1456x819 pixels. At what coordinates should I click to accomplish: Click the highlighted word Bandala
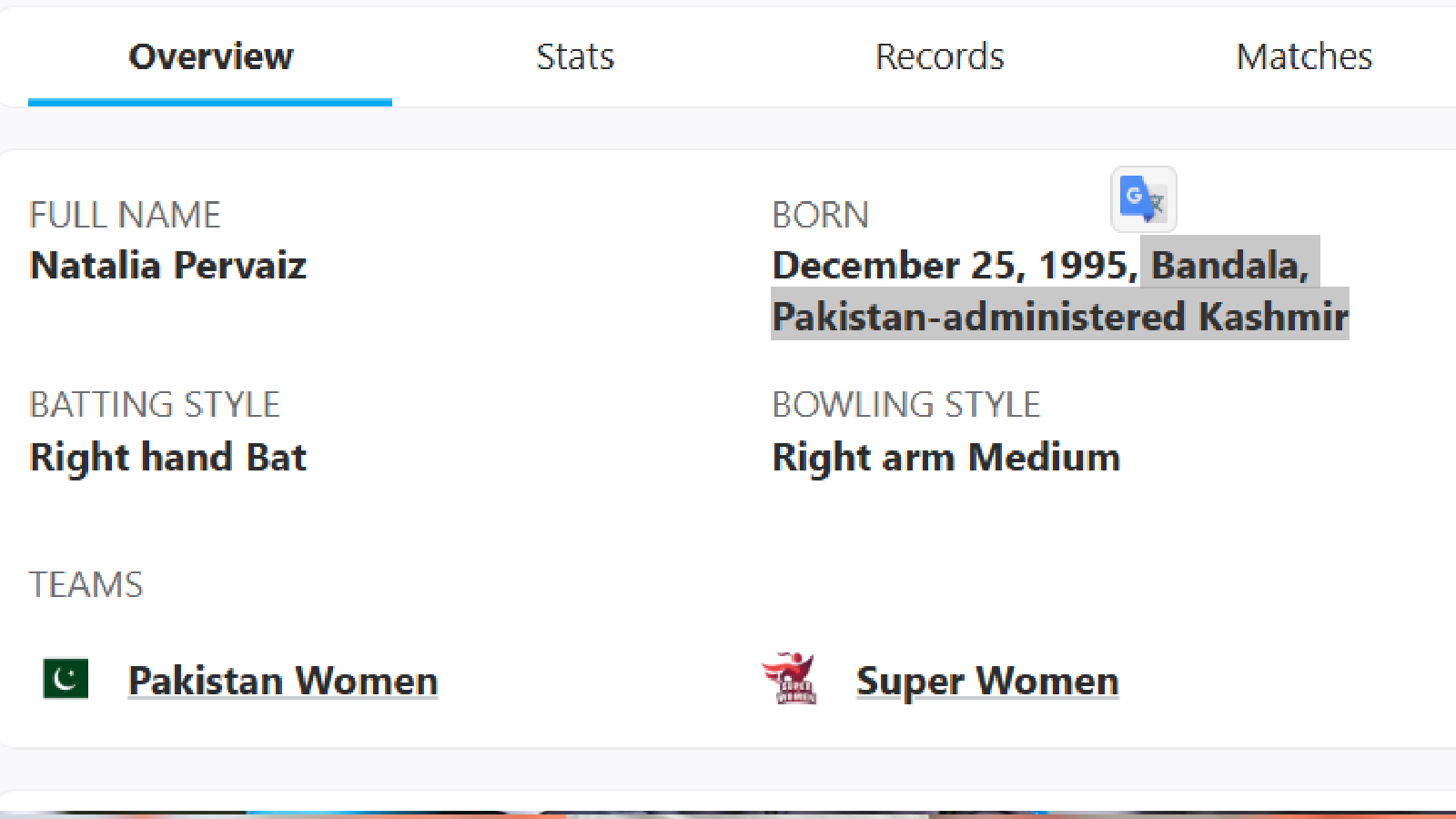tap(1228, 266)
